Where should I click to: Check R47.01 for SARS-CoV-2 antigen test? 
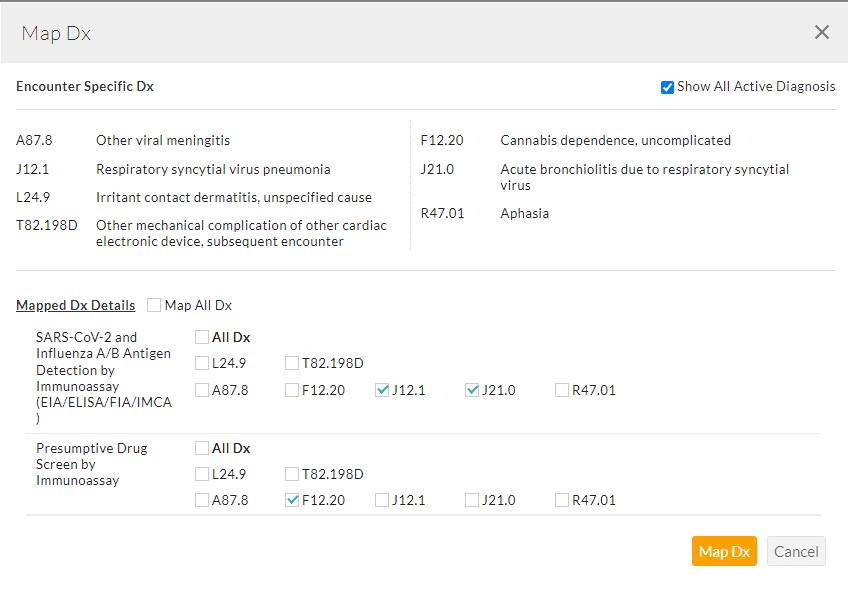tap(562, 390)
